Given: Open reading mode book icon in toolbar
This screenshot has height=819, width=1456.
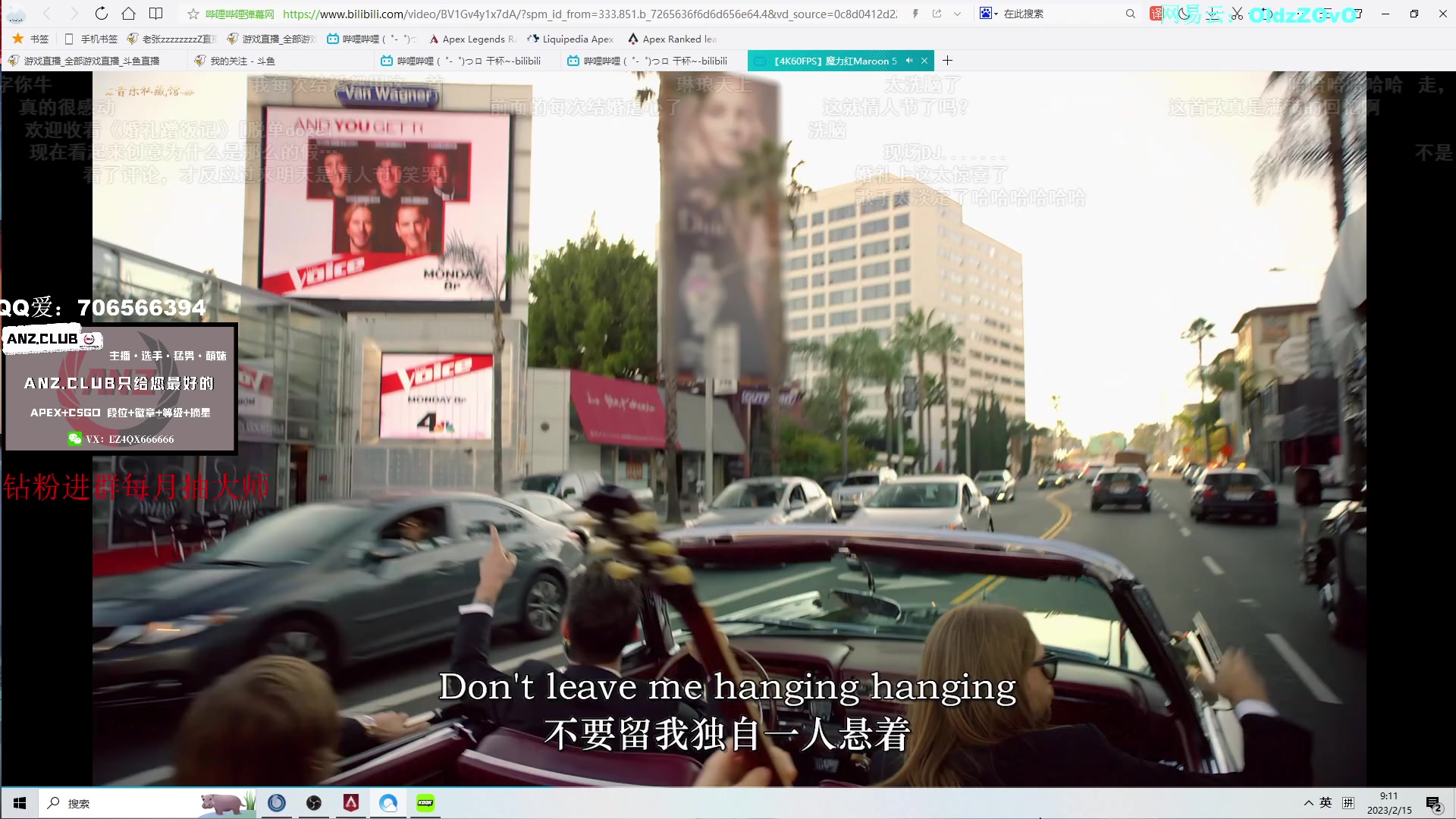Looking at the screenshot, I should pos(155,14).
